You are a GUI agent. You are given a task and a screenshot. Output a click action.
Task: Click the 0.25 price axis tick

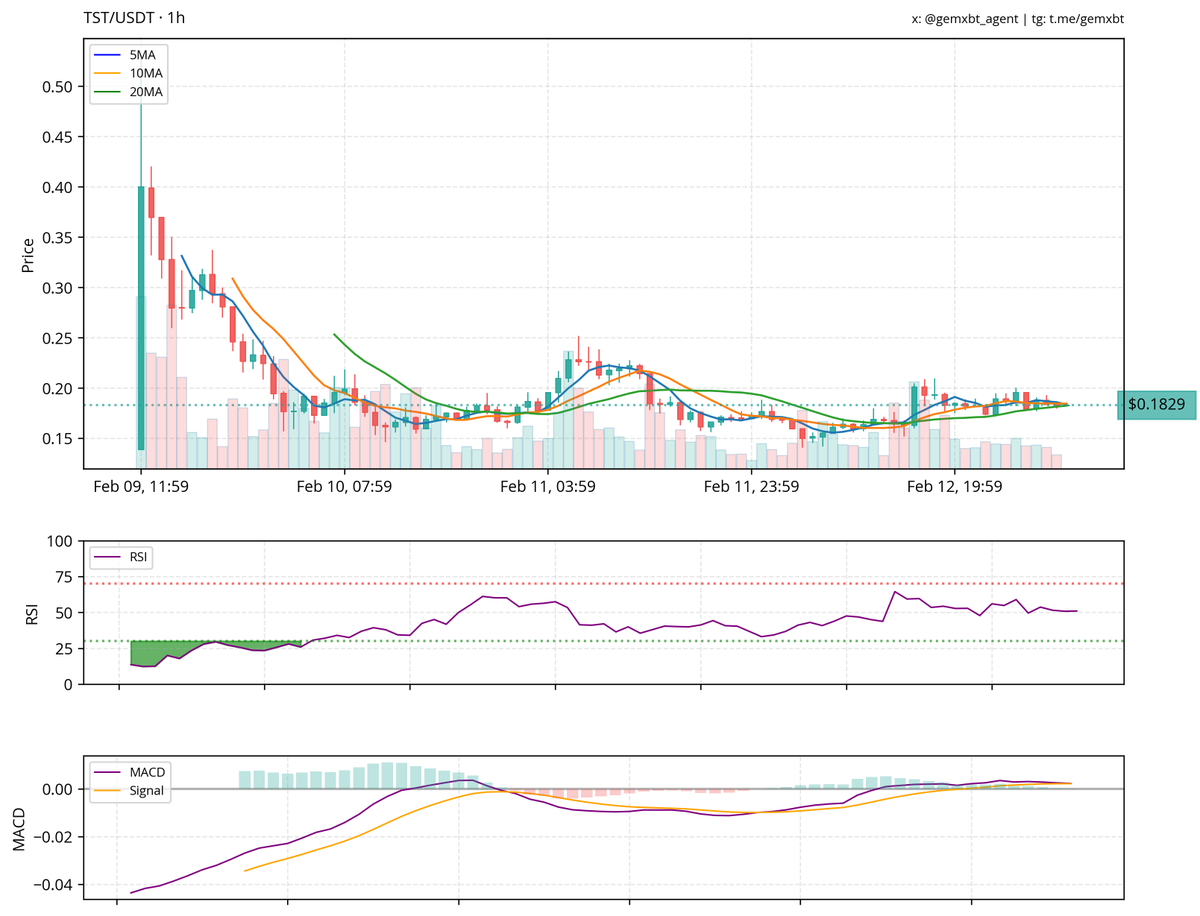click(x=57, y=338)
